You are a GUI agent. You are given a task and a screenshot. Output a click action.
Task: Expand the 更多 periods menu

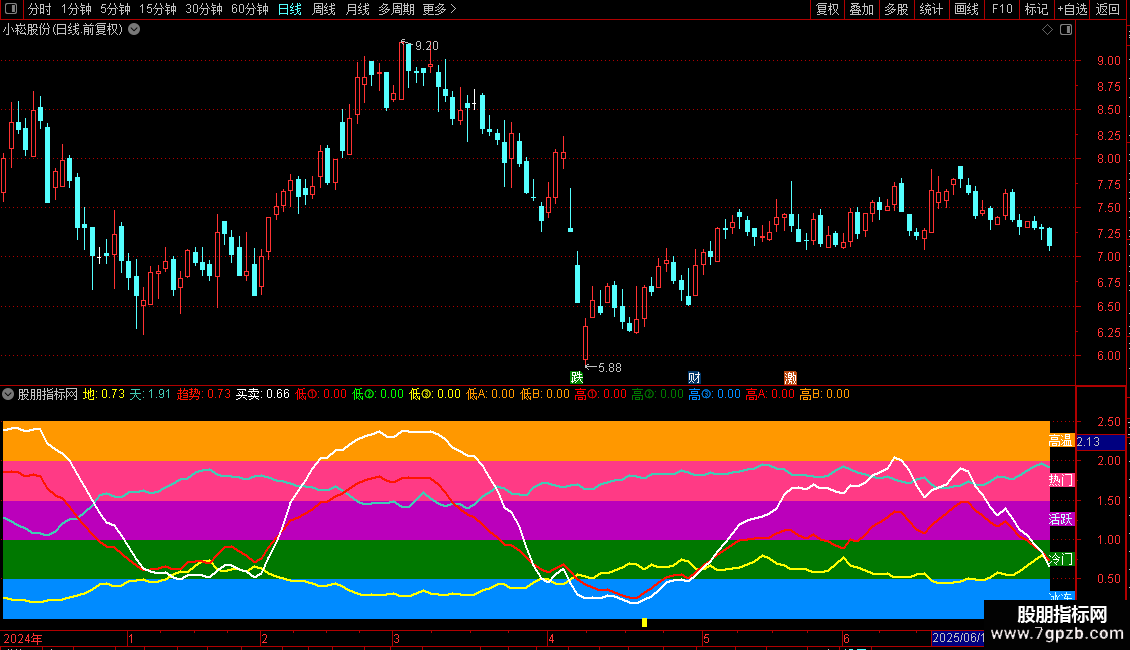pos(440,9)
